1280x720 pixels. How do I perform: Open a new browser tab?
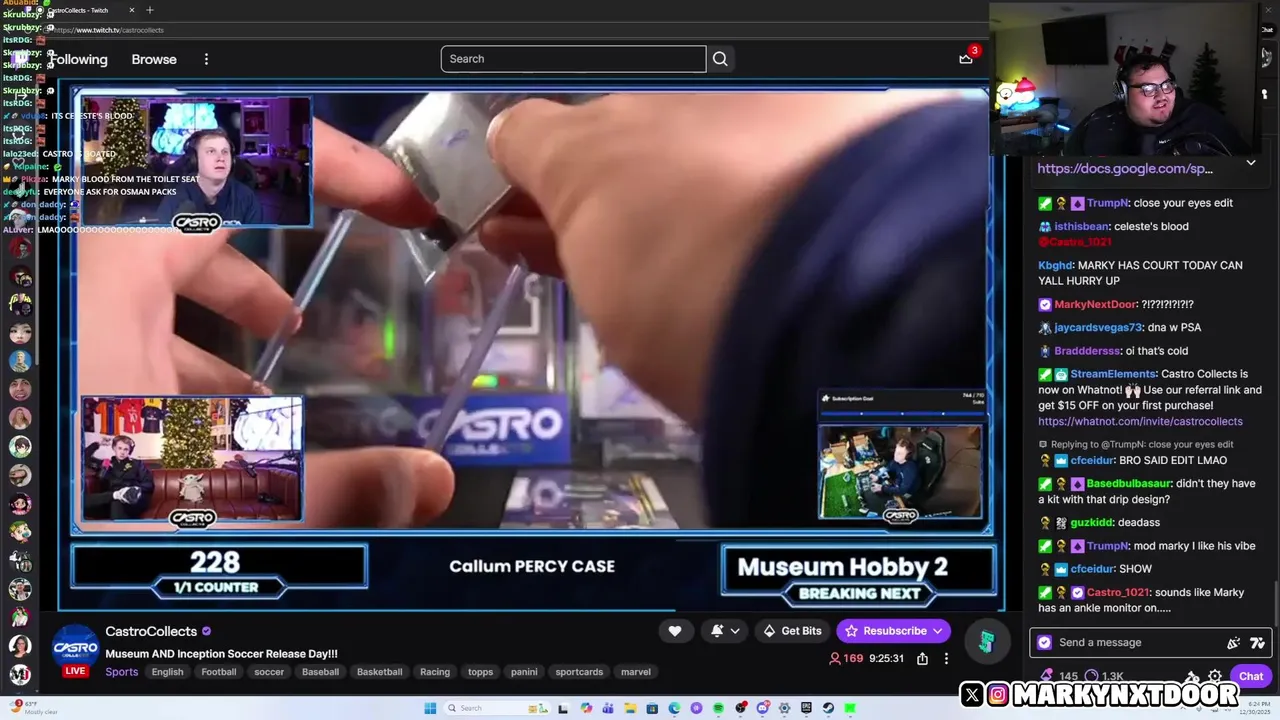tap(150, 10)
